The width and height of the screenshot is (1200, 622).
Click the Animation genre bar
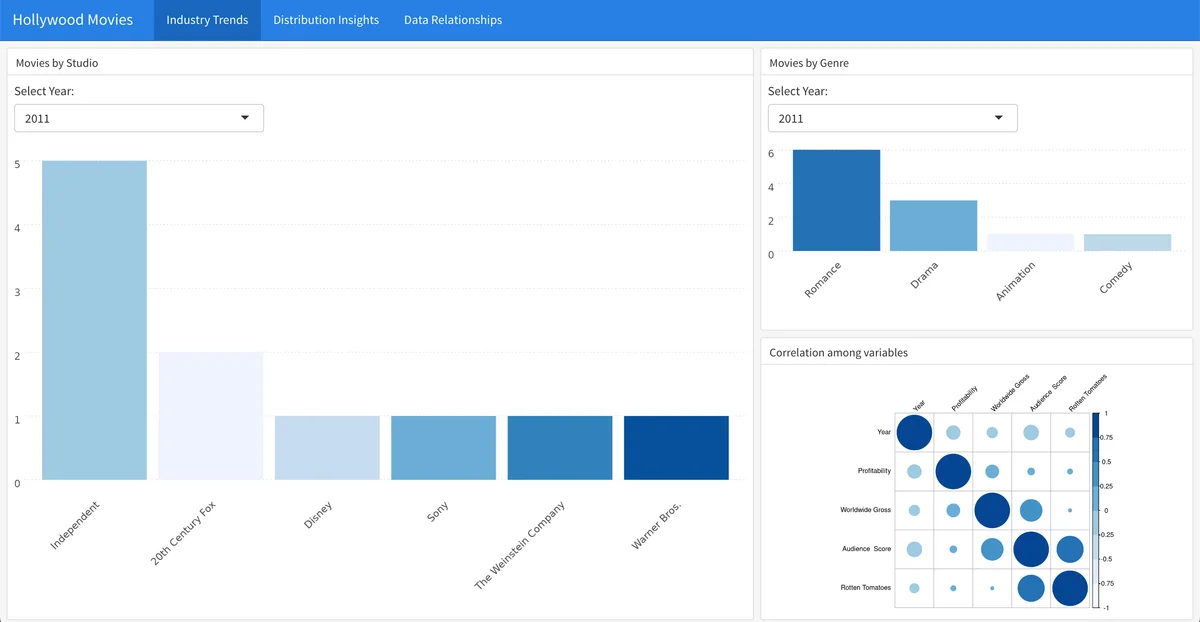point(1030,243)
